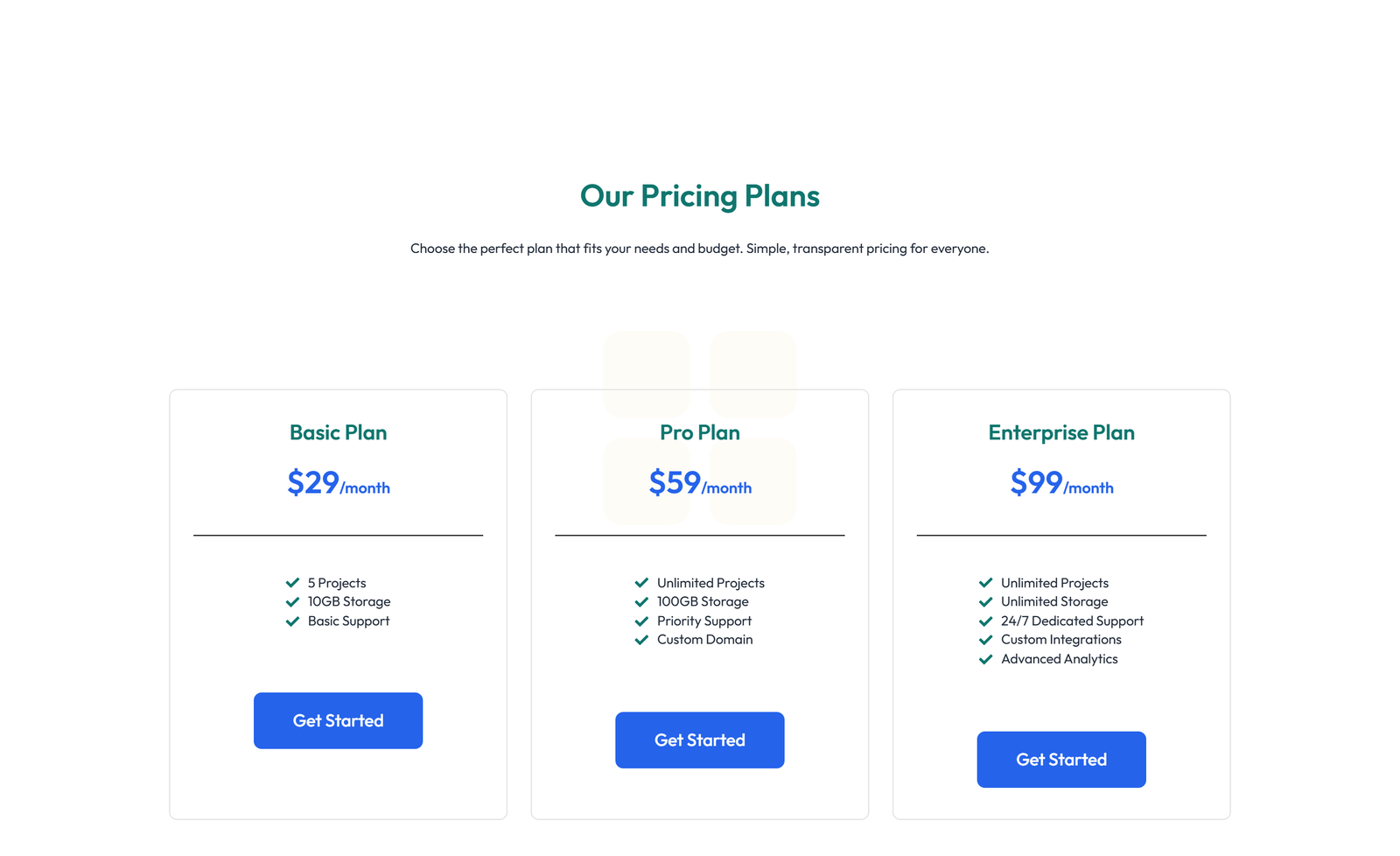Click the Enterprise Plan heading

coord(1060,432)
